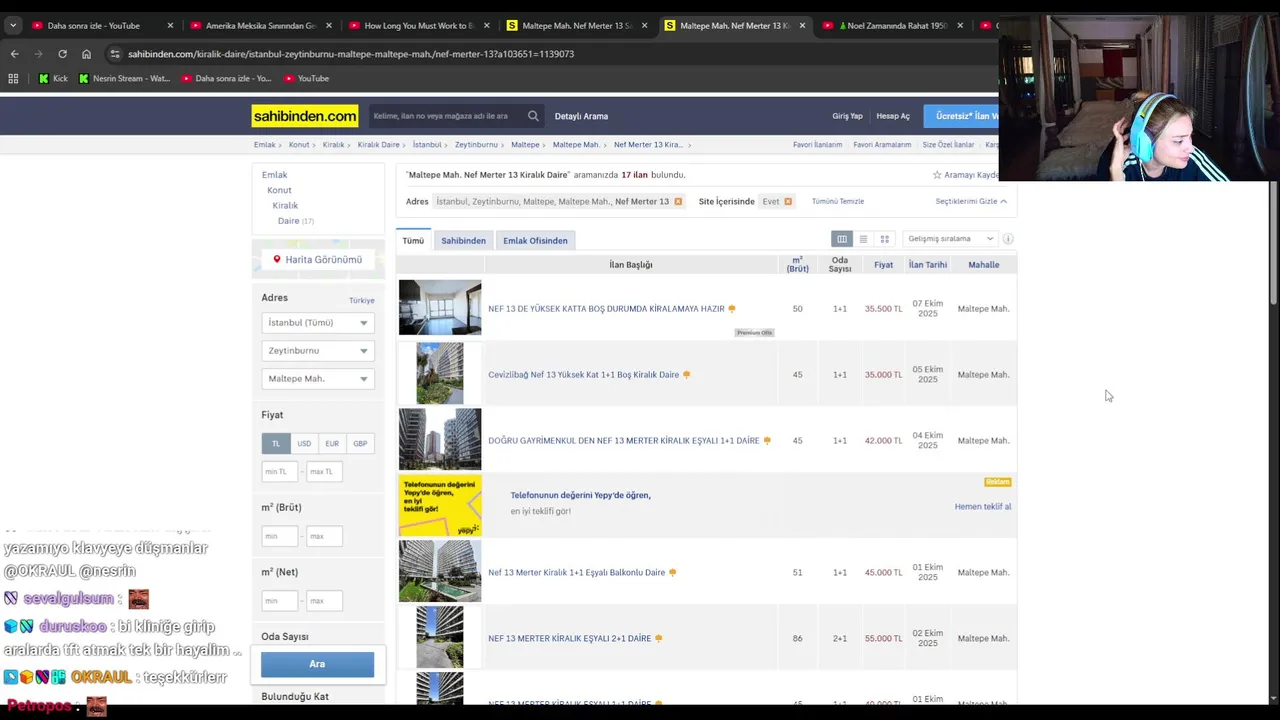Viewport: 1280px width, 720px height.
Task: Click the Hesap Aç link
Action: (x=893, y=116)
